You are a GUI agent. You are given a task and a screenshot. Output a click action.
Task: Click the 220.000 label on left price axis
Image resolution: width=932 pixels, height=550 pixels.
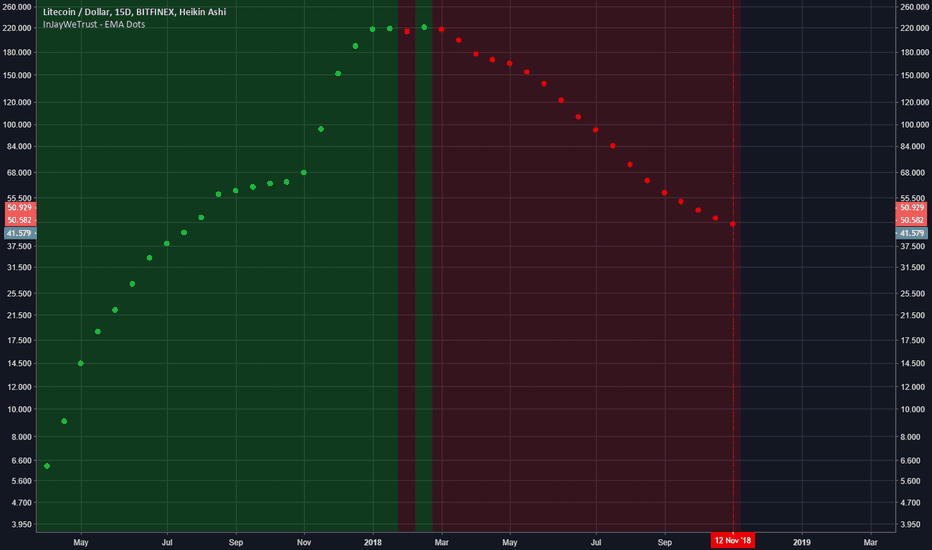[17, 28]
